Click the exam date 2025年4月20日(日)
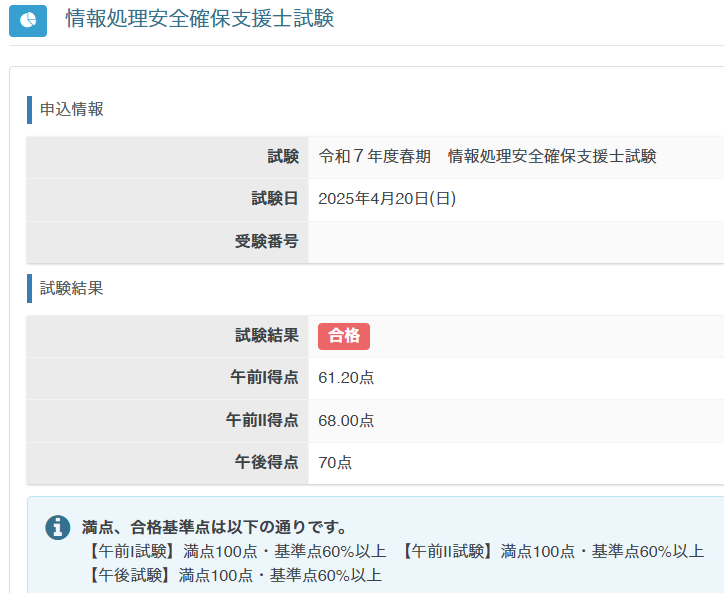 tap(387, 199)
